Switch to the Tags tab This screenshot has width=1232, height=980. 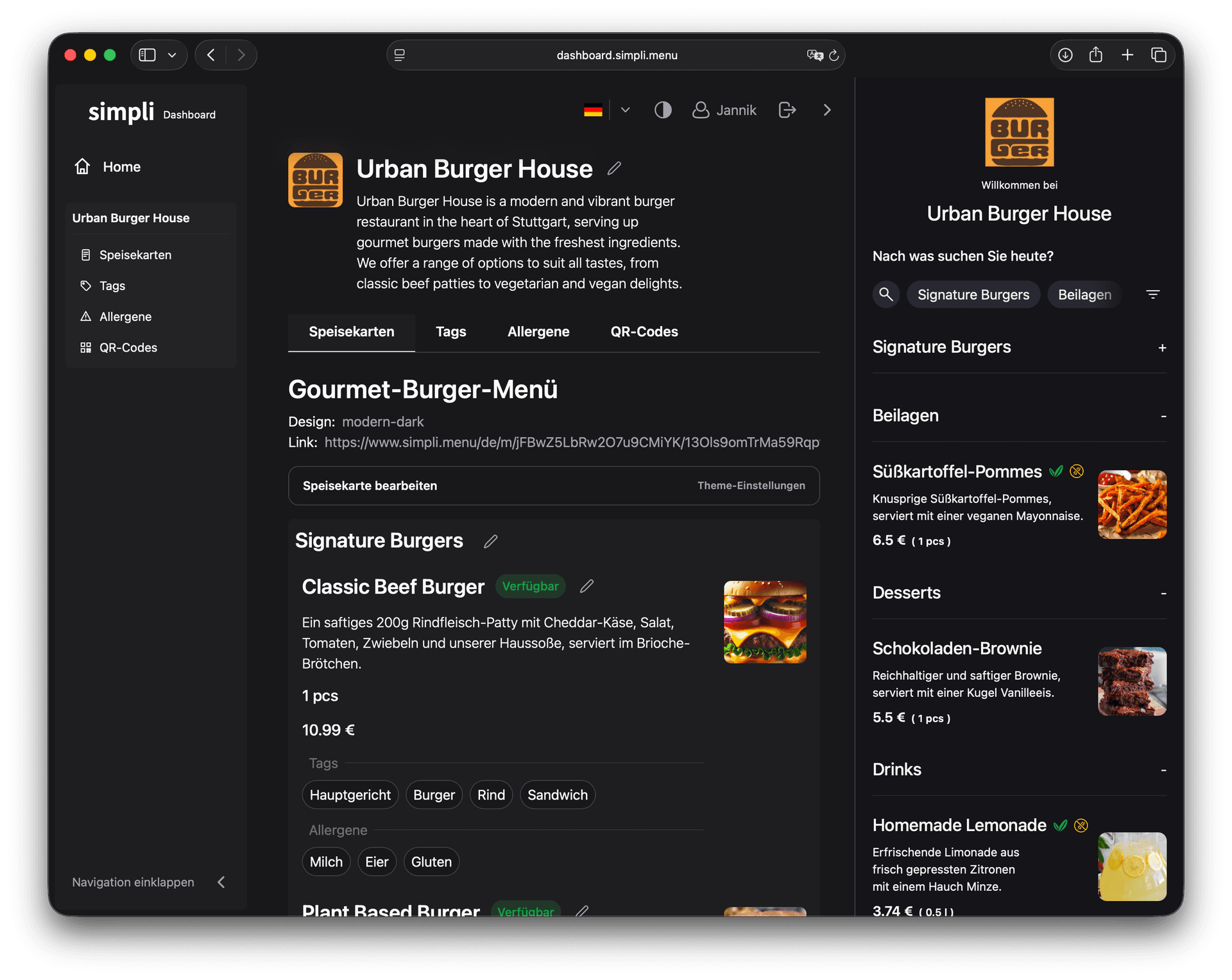tap(451, 332)
